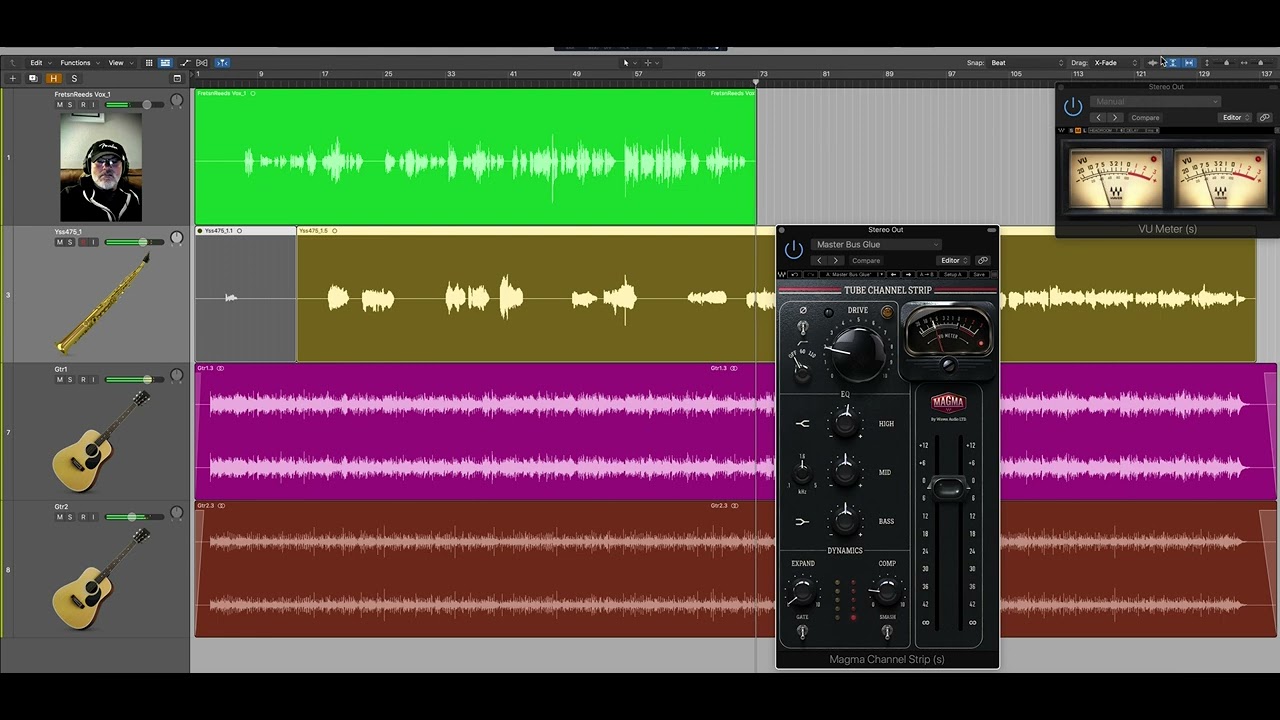
Task: Click the list view icon in toolbar
Action: pos(165,63)
